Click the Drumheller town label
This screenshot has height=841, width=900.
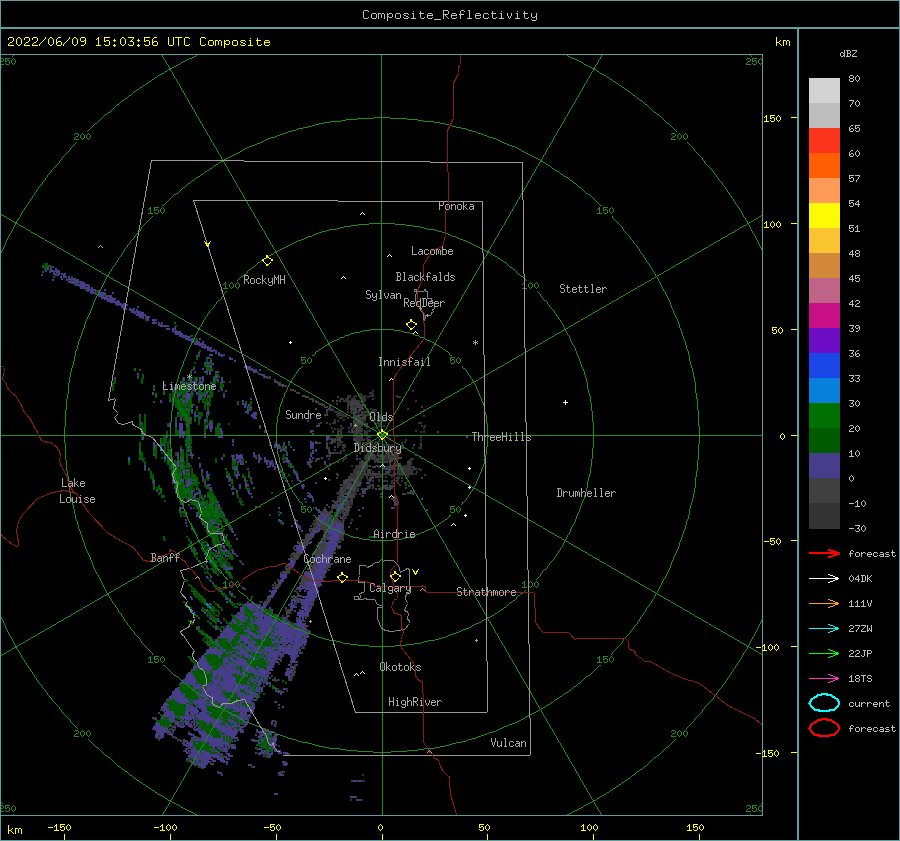pos(586,493)
